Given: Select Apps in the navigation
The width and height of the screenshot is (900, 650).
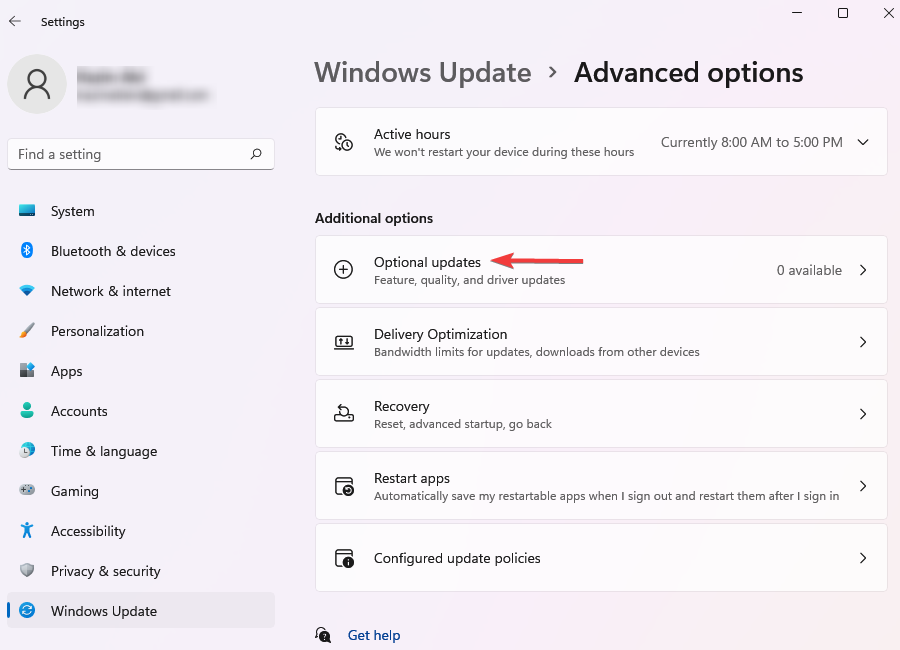Looking at the screenshot, I should 141,371.
